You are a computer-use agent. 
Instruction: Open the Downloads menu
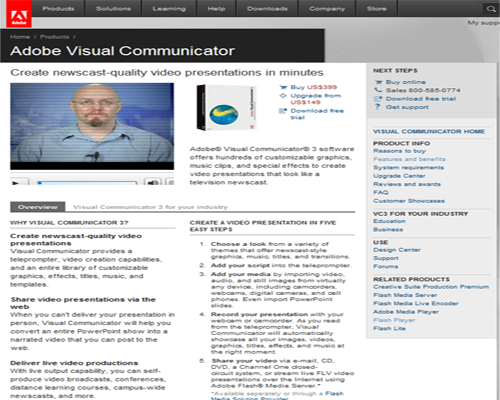[267, 9]
